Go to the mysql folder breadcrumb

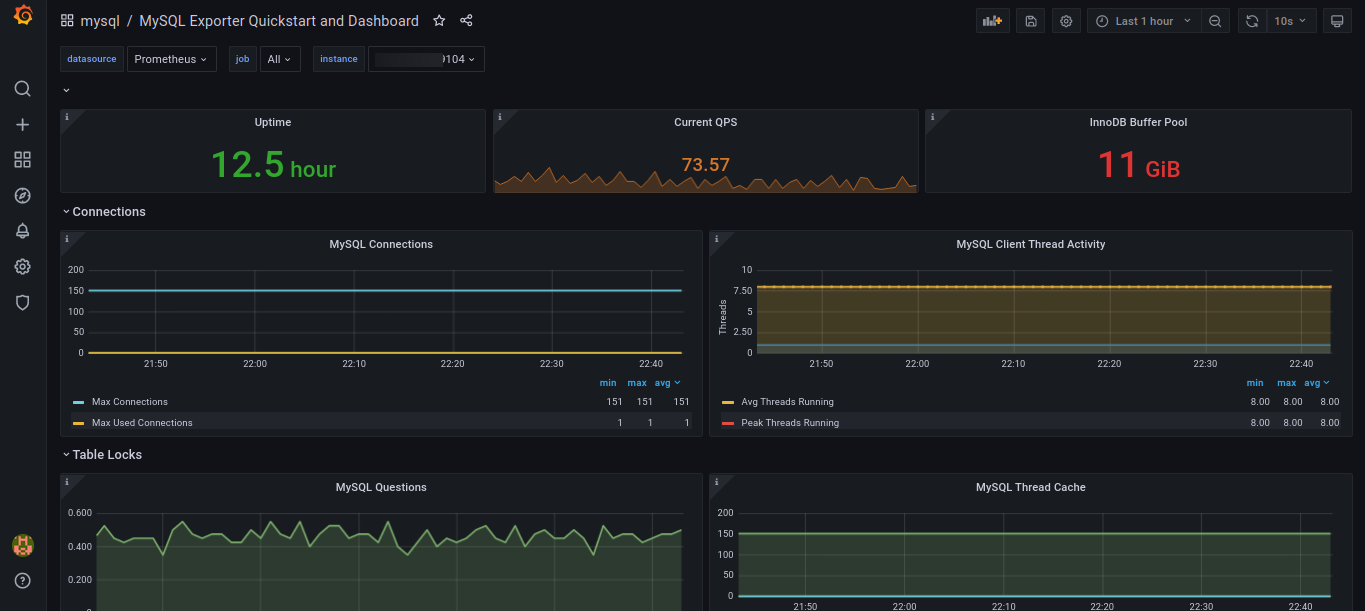[x=101, y=20]
